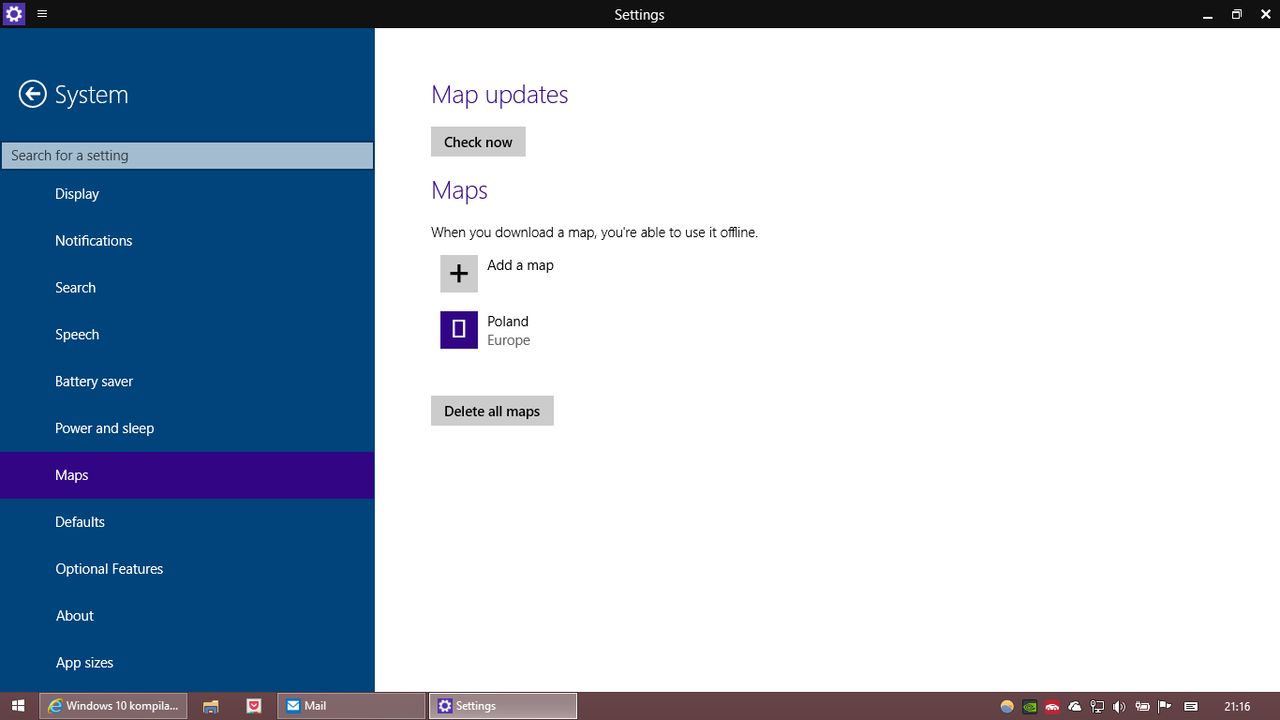Open the volume speaker tray icon
Image resolution: width=1280 pixels, height=720 pixels.
1119,706
